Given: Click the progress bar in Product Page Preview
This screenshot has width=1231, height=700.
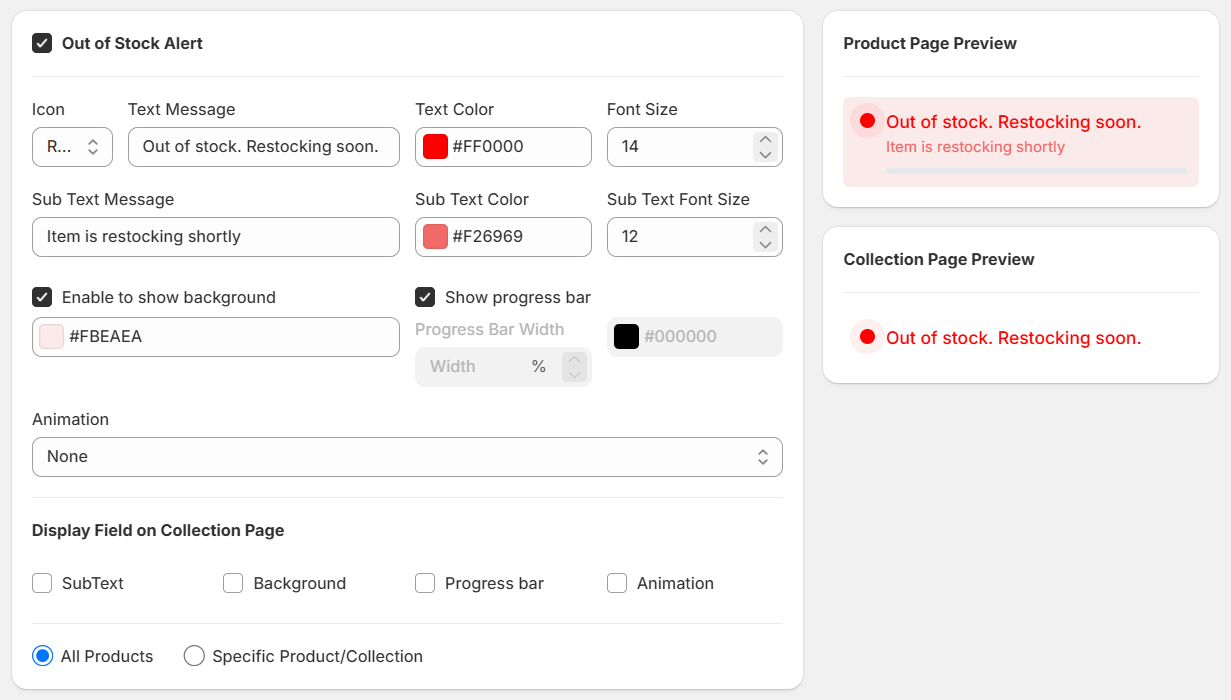Looking at the screenshot, I should tap(1036, 171).
